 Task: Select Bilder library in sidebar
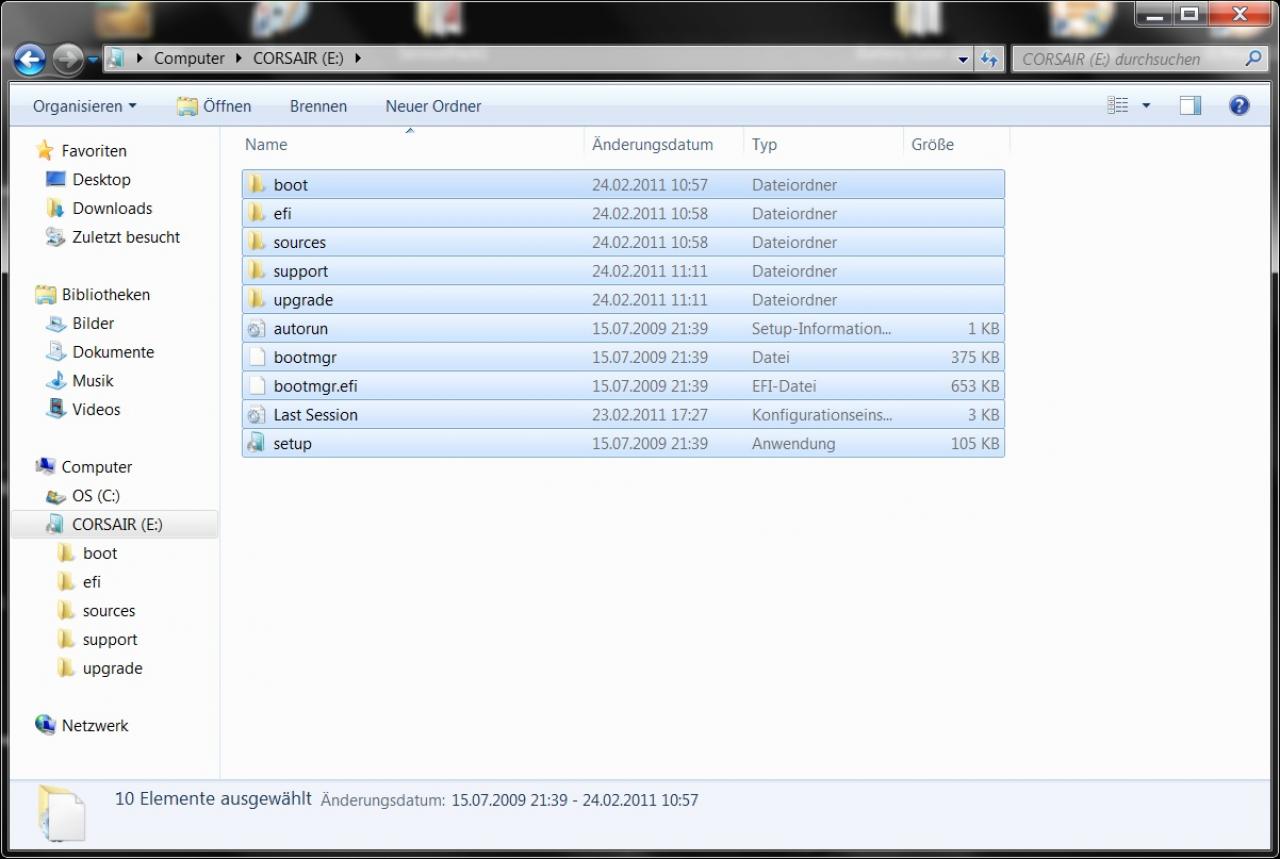pyautogui.click(x=93, y=324)
